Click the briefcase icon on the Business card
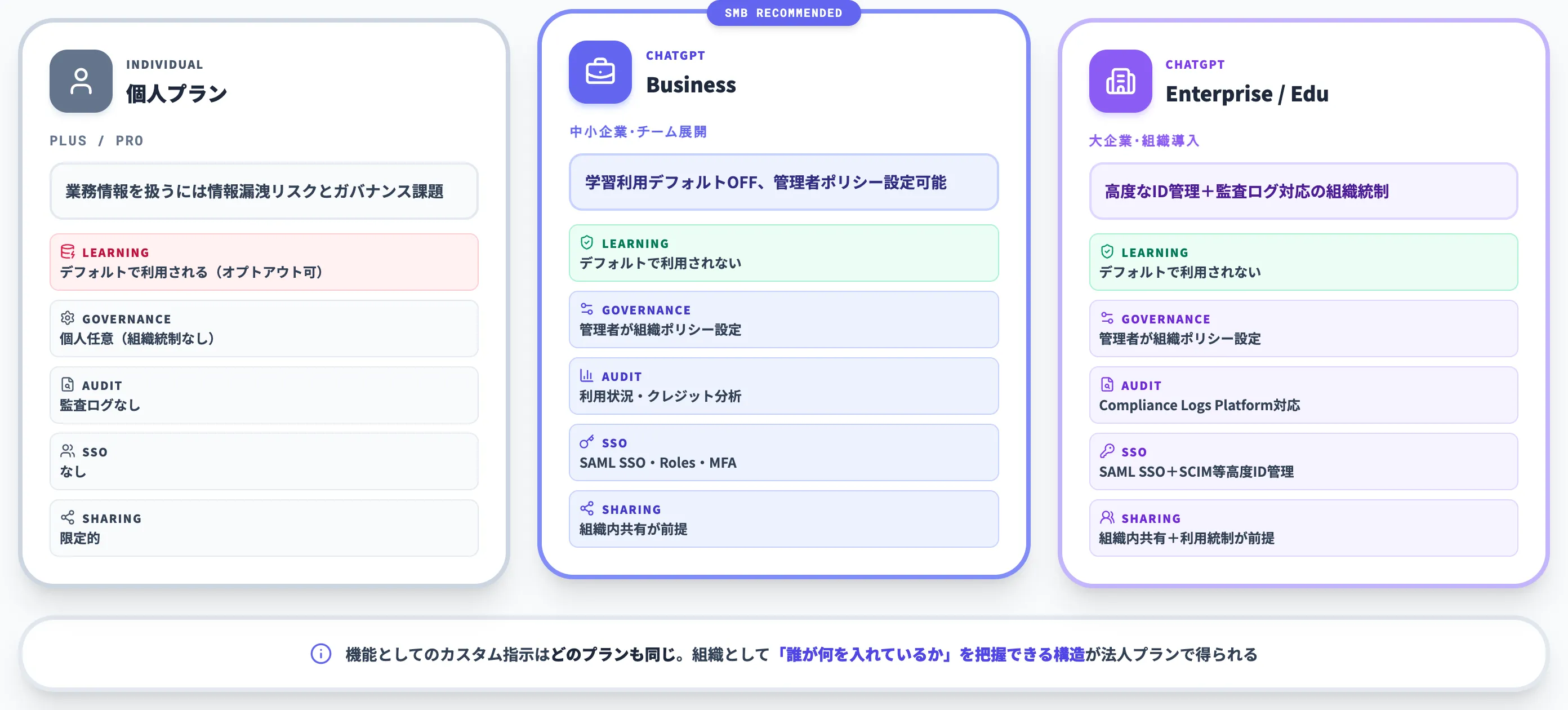The image size is (1568, 710). [600, 72]
